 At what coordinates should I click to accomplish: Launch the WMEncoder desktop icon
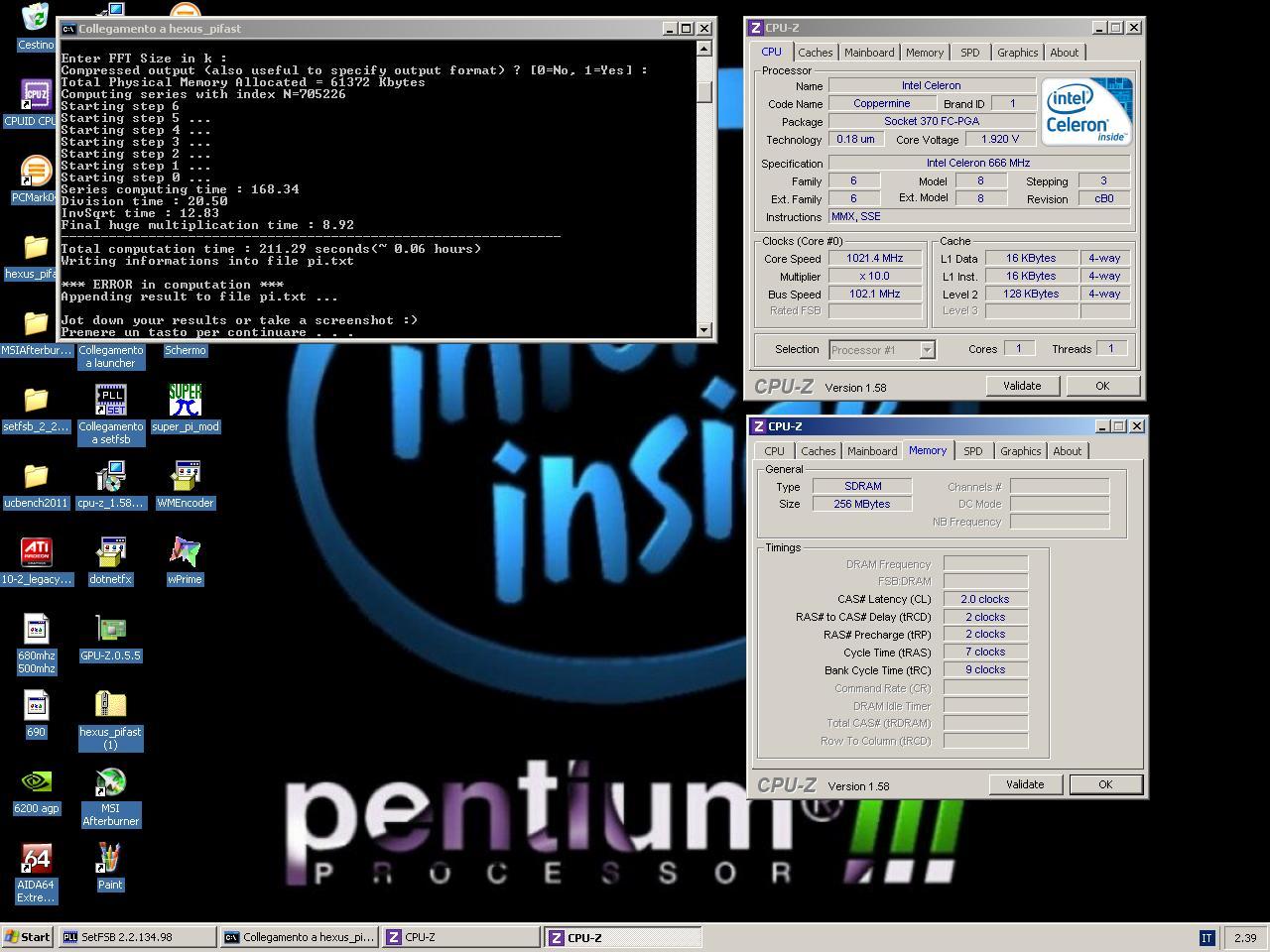(186, 478)
